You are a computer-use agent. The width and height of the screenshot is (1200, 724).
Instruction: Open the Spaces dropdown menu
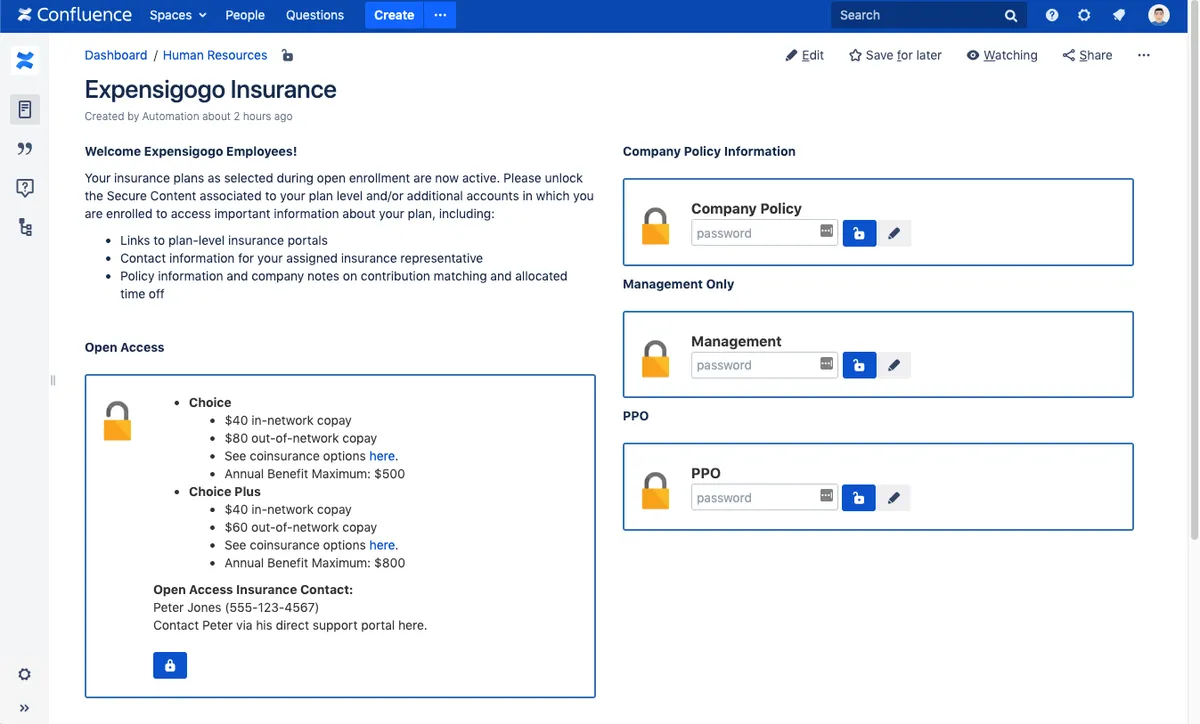tap(178, 15)
